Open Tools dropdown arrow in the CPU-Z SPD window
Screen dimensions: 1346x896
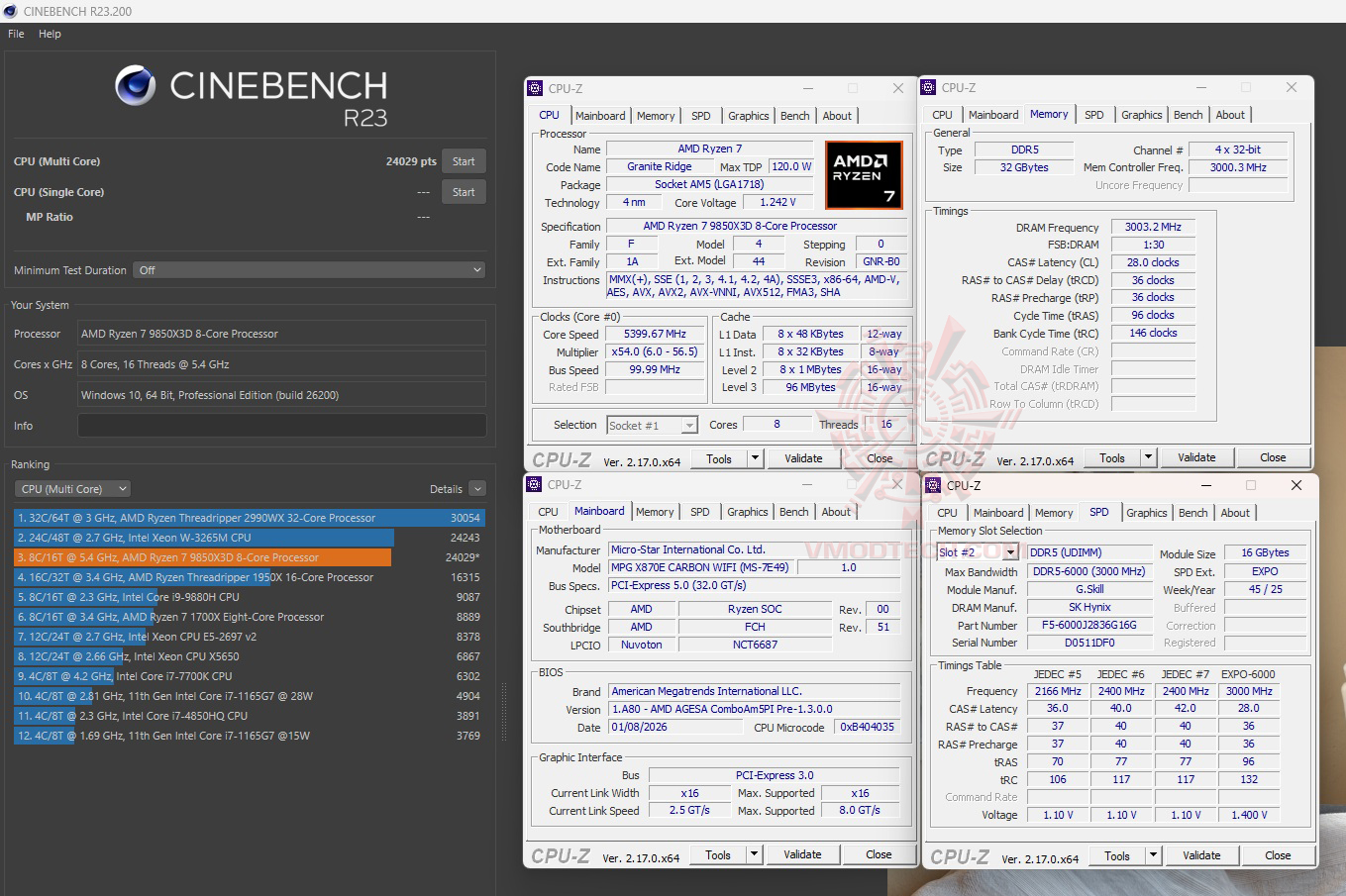[1153, 855]
